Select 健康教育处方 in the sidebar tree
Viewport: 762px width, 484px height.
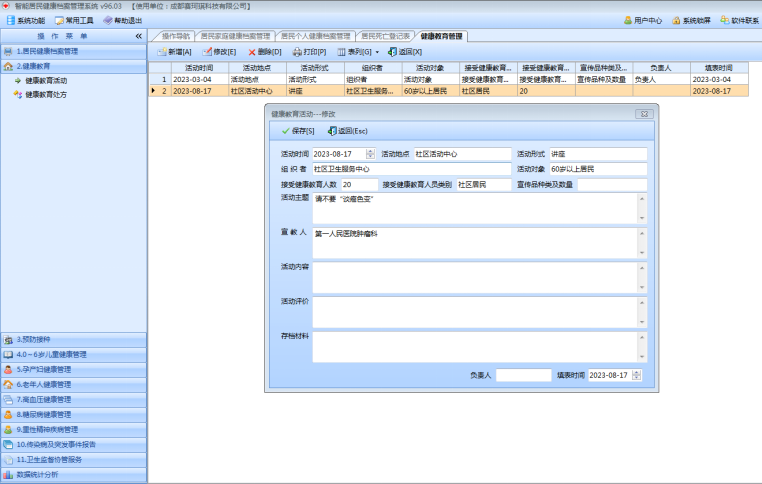tap(46, 94)
